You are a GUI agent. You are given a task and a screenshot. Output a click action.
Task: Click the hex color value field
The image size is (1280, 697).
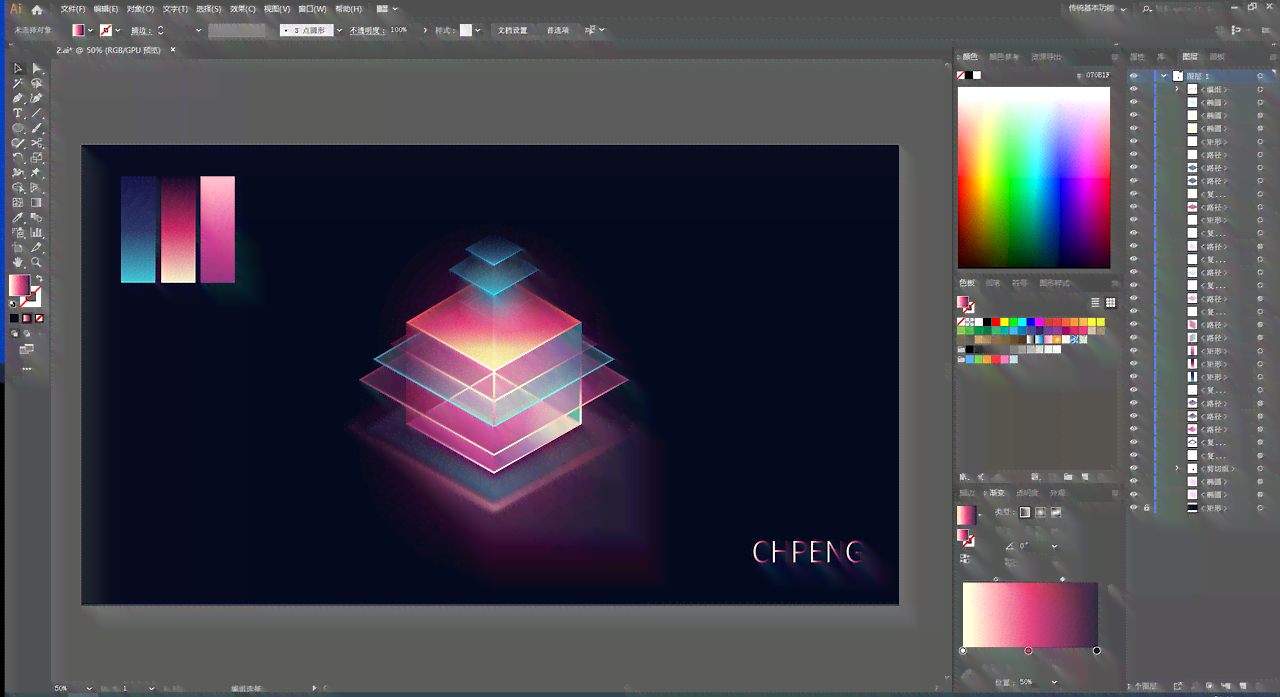tap(1098, 75)
